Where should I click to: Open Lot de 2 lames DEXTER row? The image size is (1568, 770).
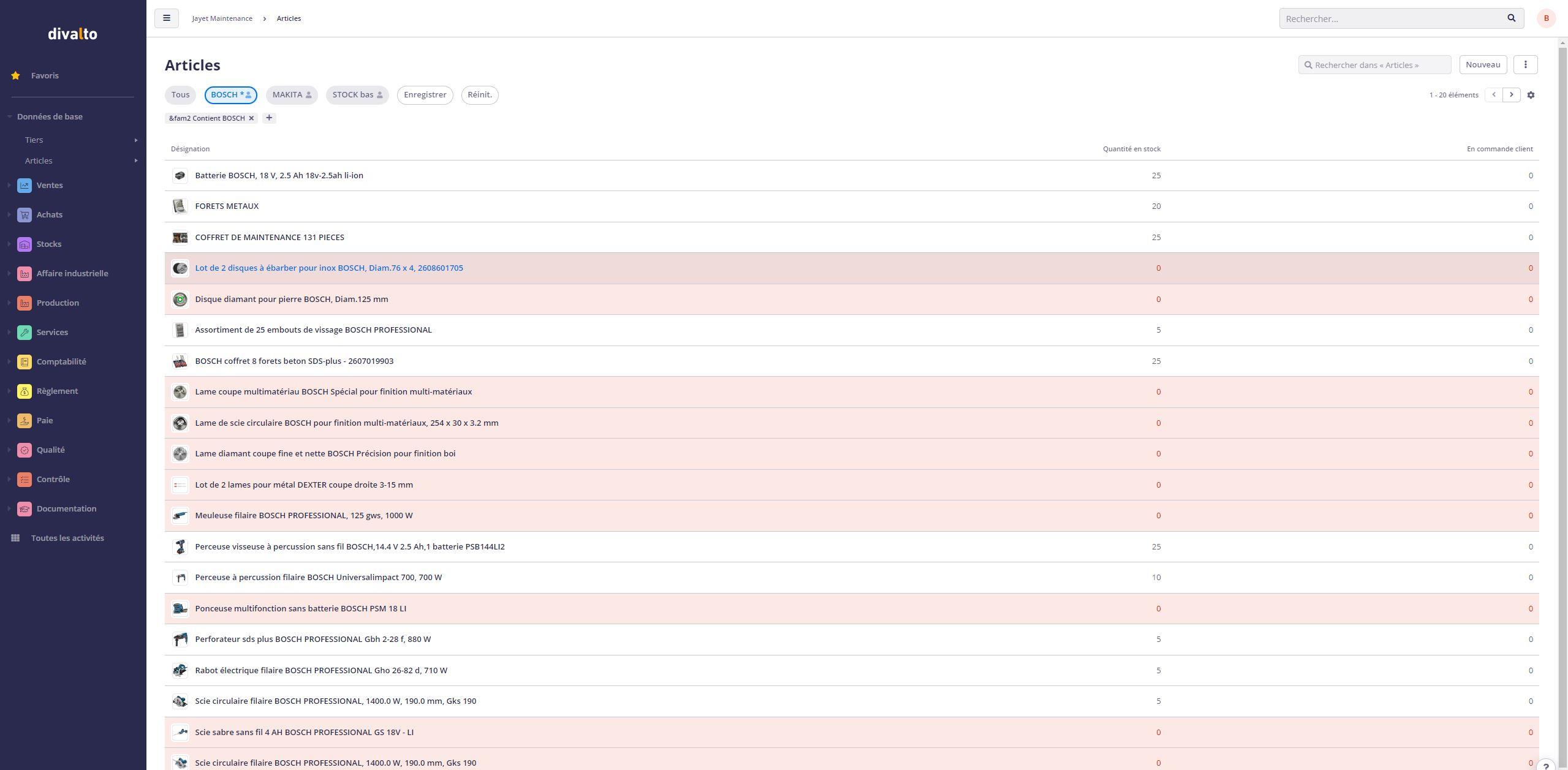[852, 485]
